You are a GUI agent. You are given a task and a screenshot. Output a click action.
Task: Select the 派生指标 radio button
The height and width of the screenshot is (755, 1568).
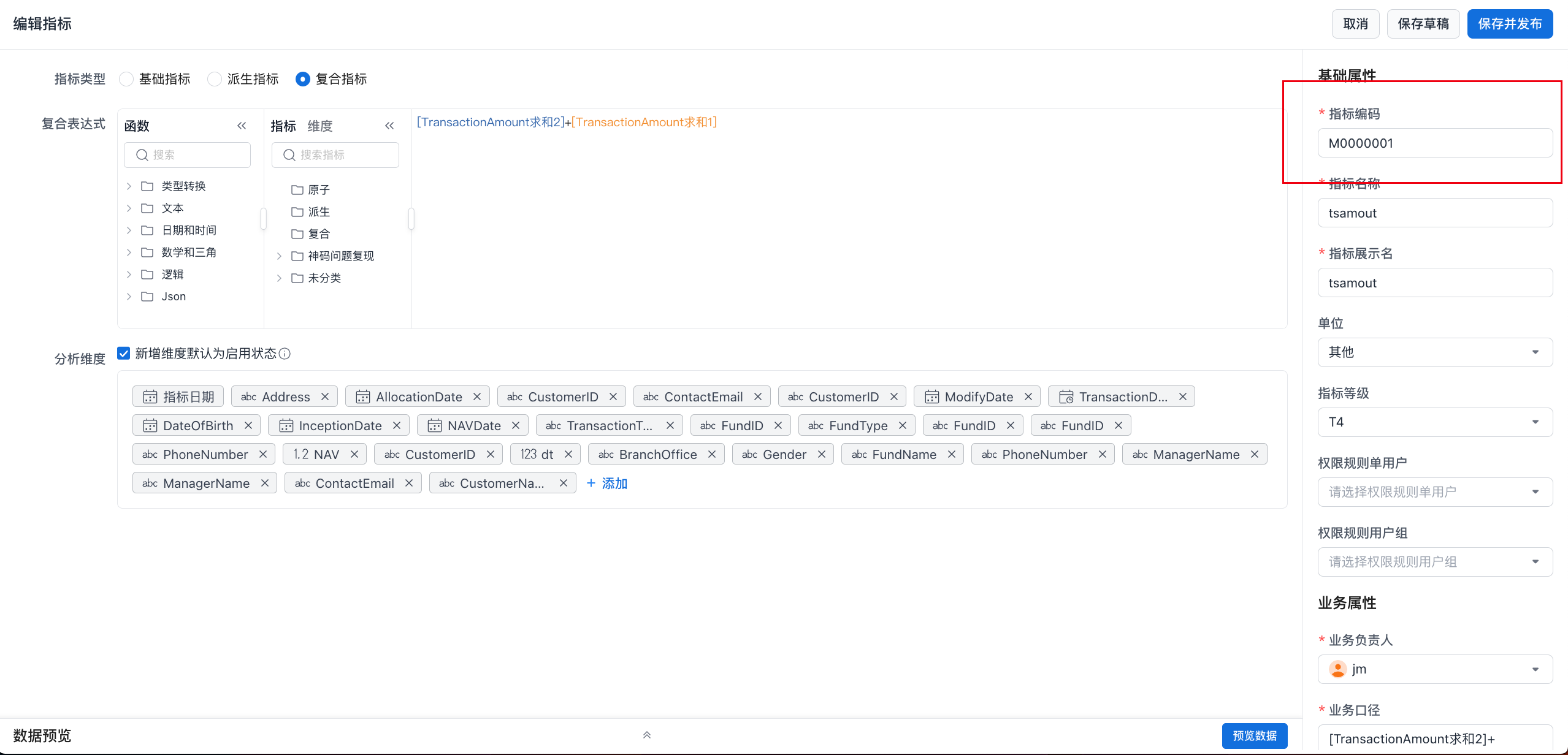[215, 79]
